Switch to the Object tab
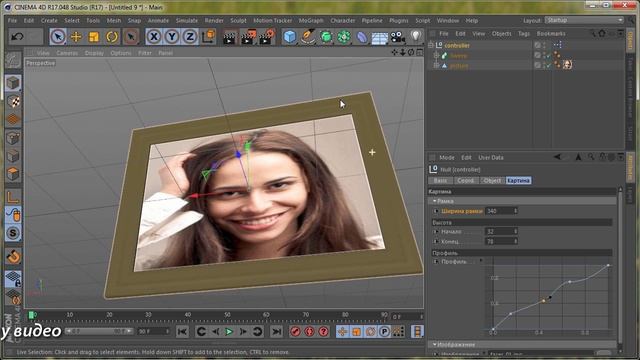The image size is (640, 360). pos(492,180)
